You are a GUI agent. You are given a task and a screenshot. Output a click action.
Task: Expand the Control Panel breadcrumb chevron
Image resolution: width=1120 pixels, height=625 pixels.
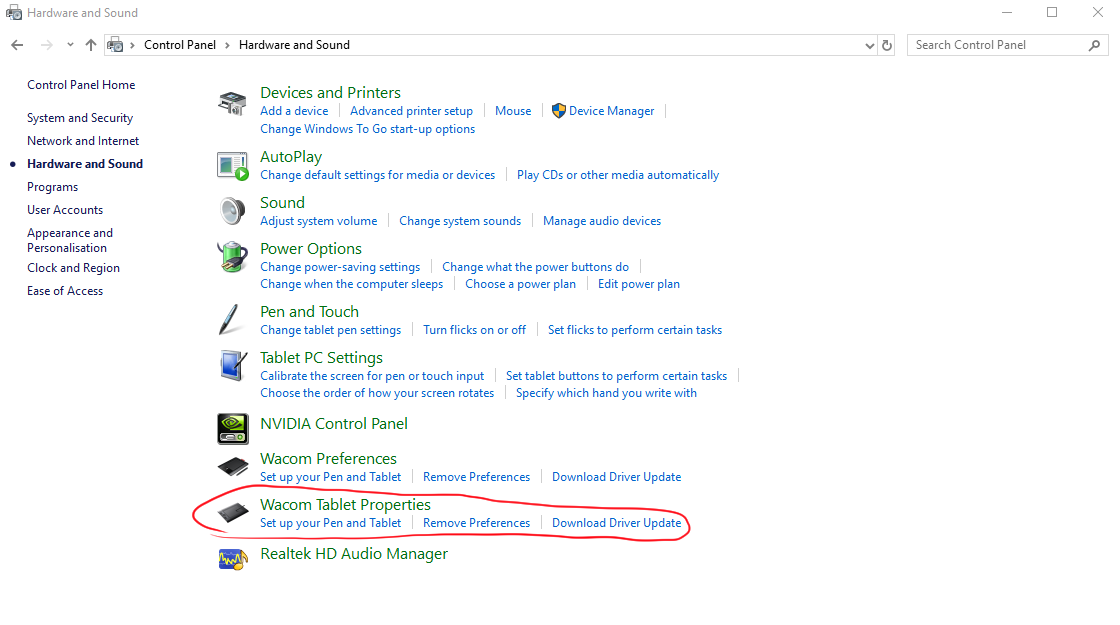227,45
